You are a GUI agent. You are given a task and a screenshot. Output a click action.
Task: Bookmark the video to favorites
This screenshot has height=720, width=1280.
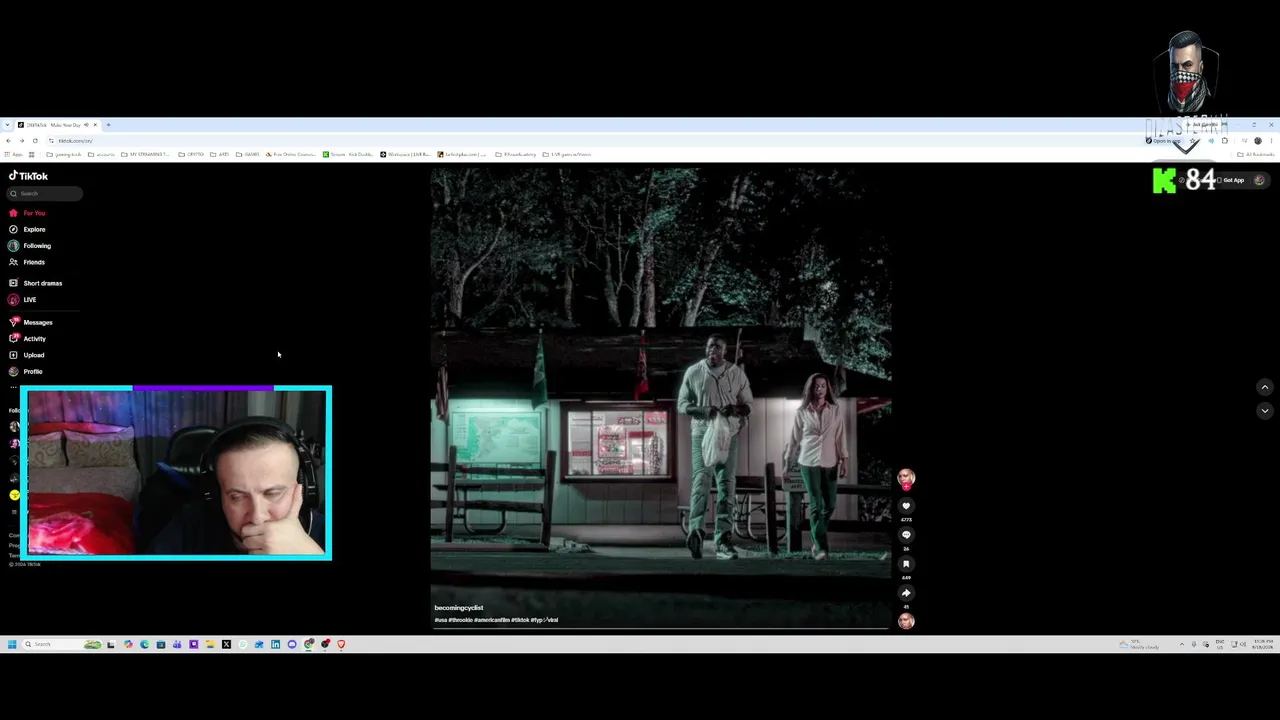point(906,564)
